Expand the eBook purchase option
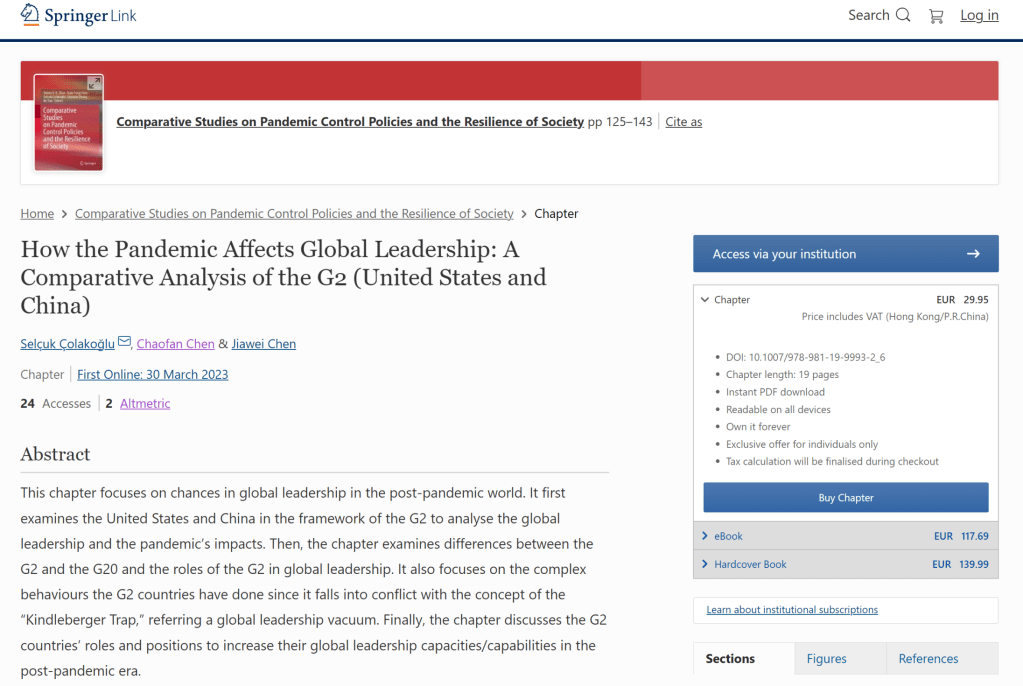The width and height of the screenshot is (1023, 686). (705, 536)
